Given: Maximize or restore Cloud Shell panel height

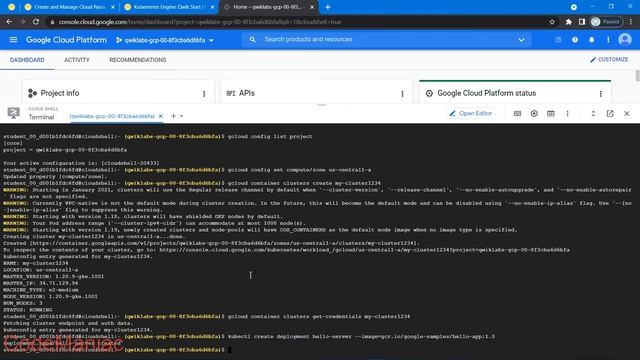Looking at the screenshot, I should [x=593, y=113].
